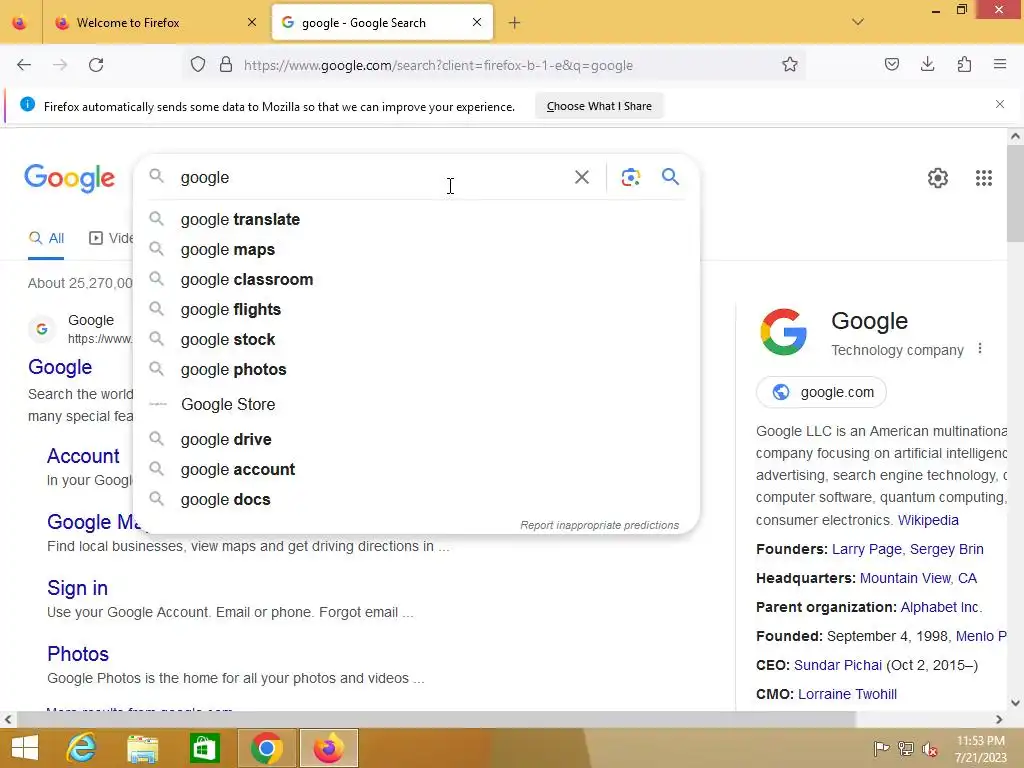Image resolution: width=1024 pixels, height=768 pixels.
Task: Open a new tab with plus button
Action: click(x=515, y=23)
